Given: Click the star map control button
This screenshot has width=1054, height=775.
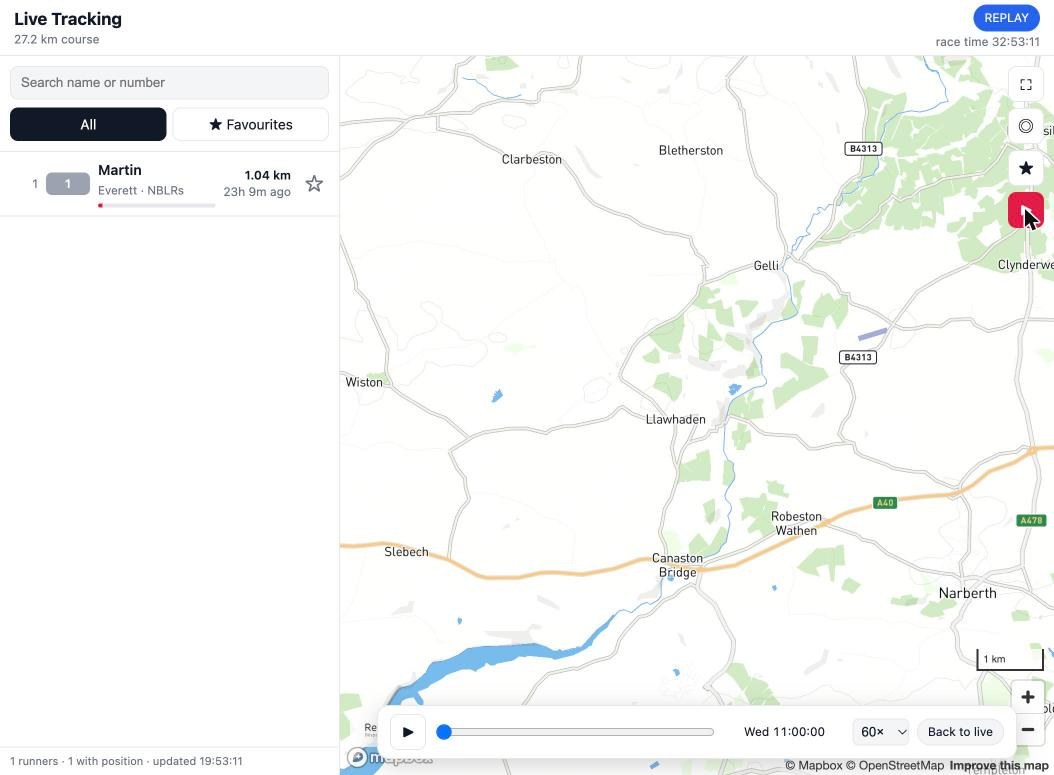Looking at the screenshot, I should coord(1026,168).
